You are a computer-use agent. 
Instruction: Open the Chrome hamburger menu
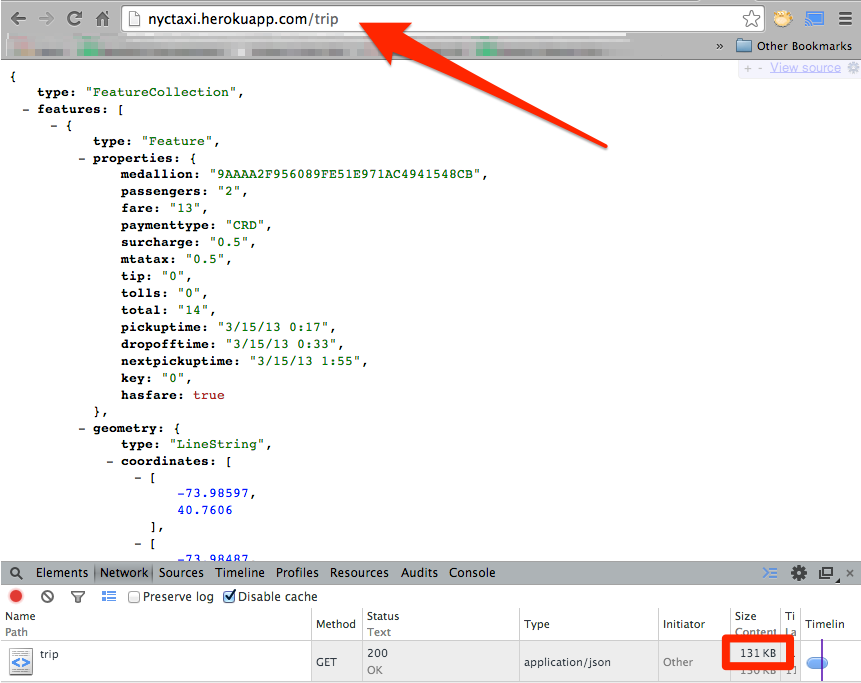click(x=846, y=19)
